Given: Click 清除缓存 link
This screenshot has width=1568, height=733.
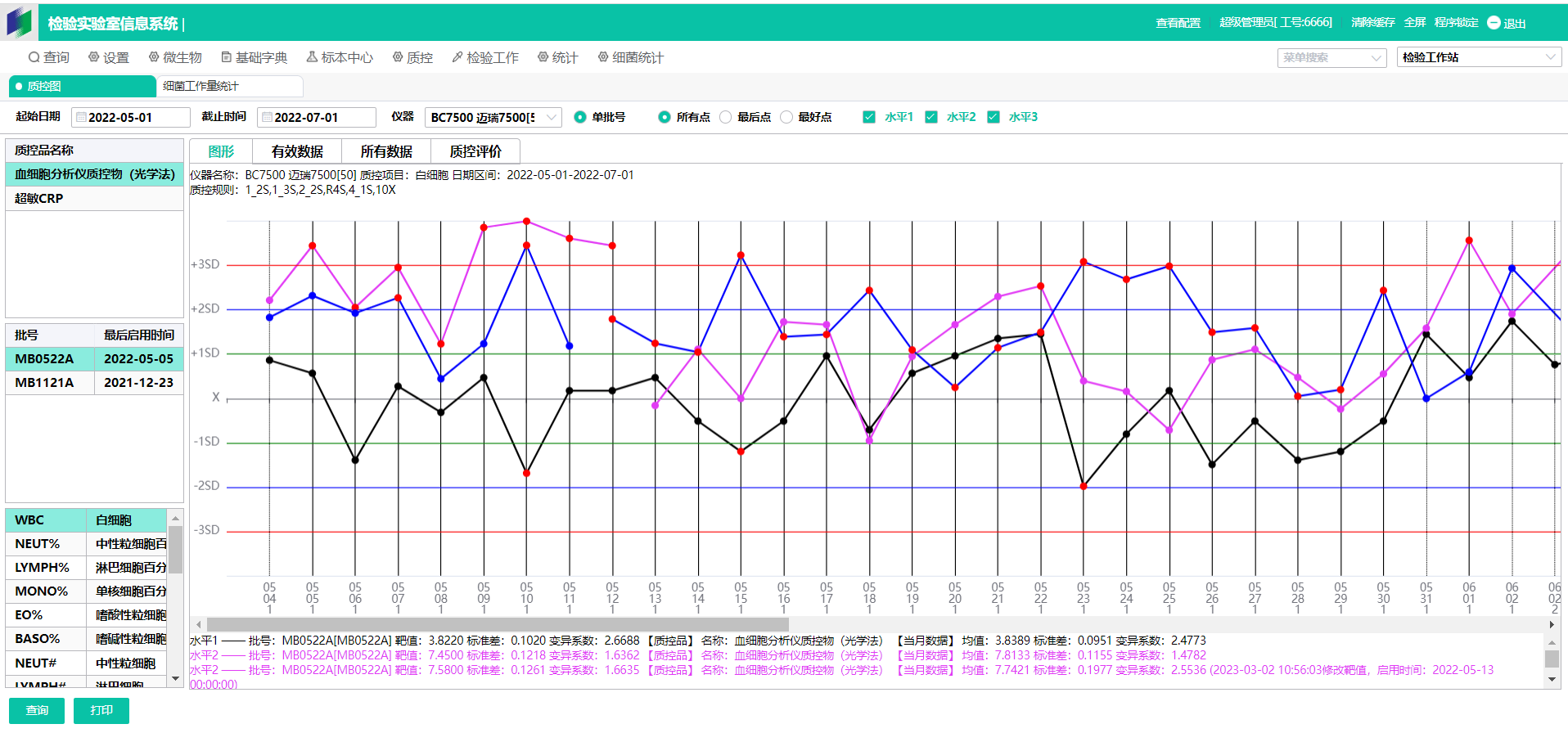Looking at the screenshot, I should pos(1372,23).
